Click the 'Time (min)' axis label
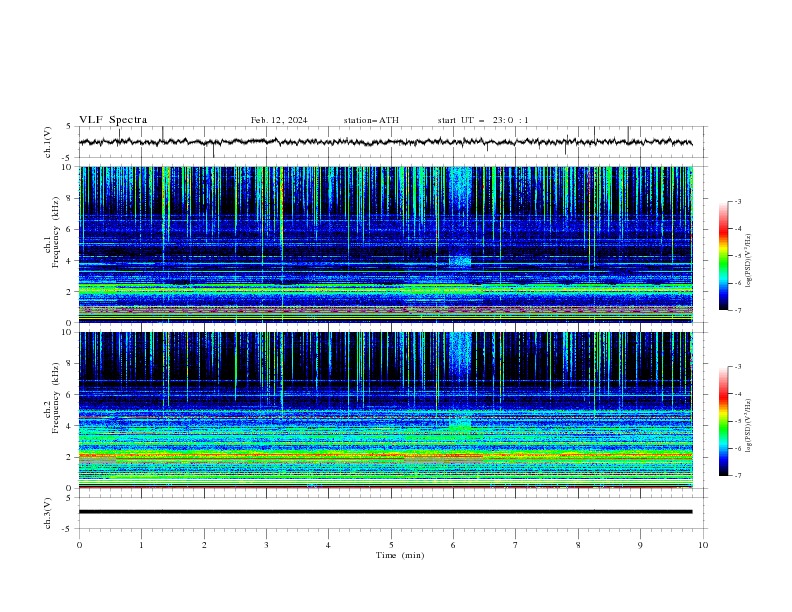792x612 pixels. (400, 555)
